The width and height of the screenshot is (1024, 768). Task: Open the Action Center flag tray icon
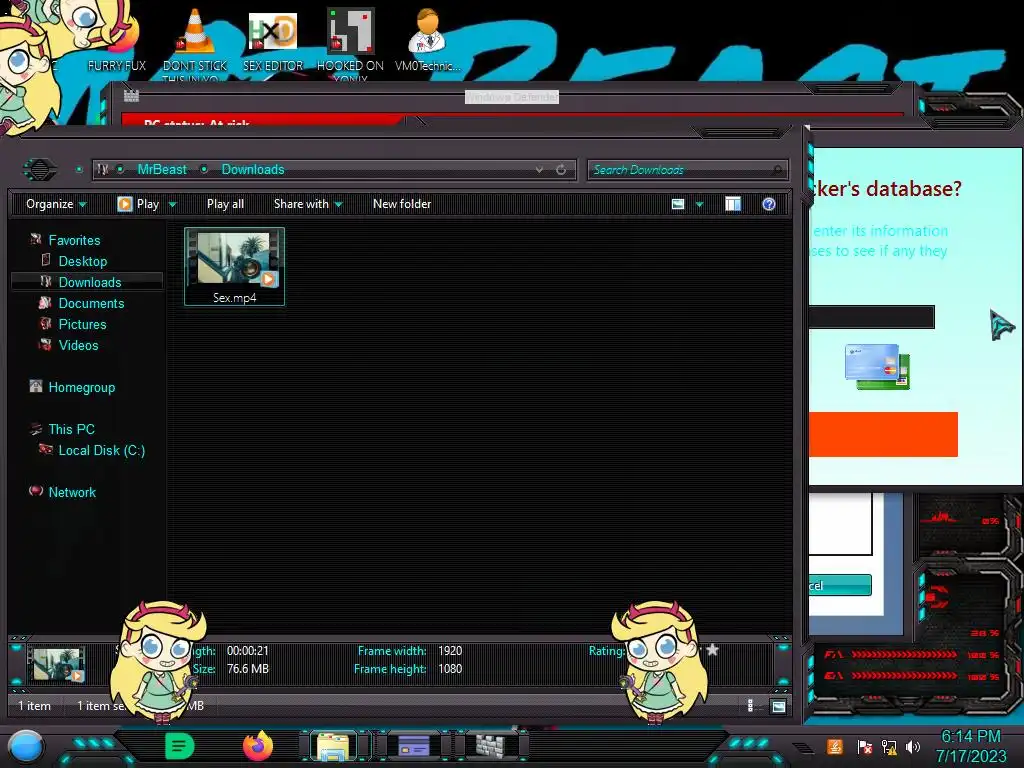point(865,747)
